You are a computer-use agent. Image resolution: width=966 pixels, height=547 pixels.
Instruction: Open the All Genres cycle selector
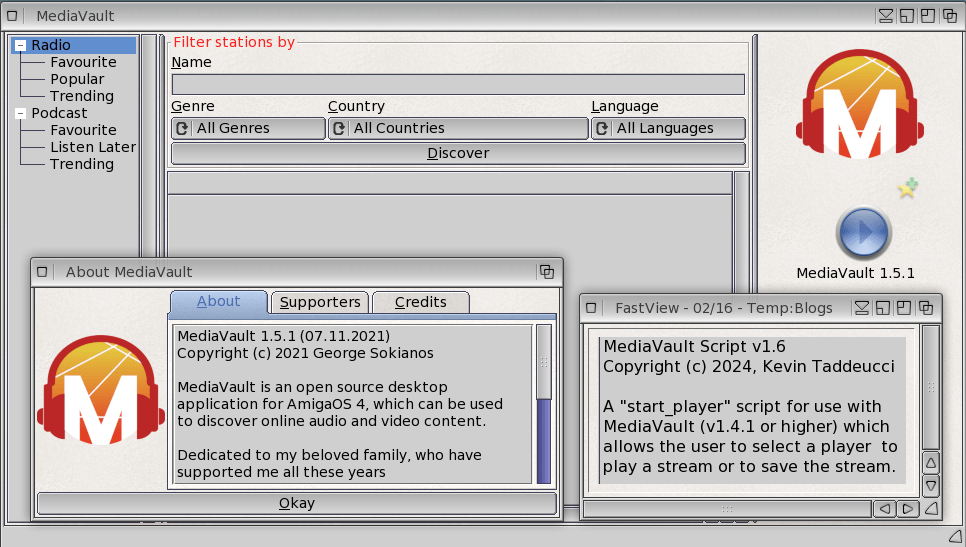click(248, 128)
